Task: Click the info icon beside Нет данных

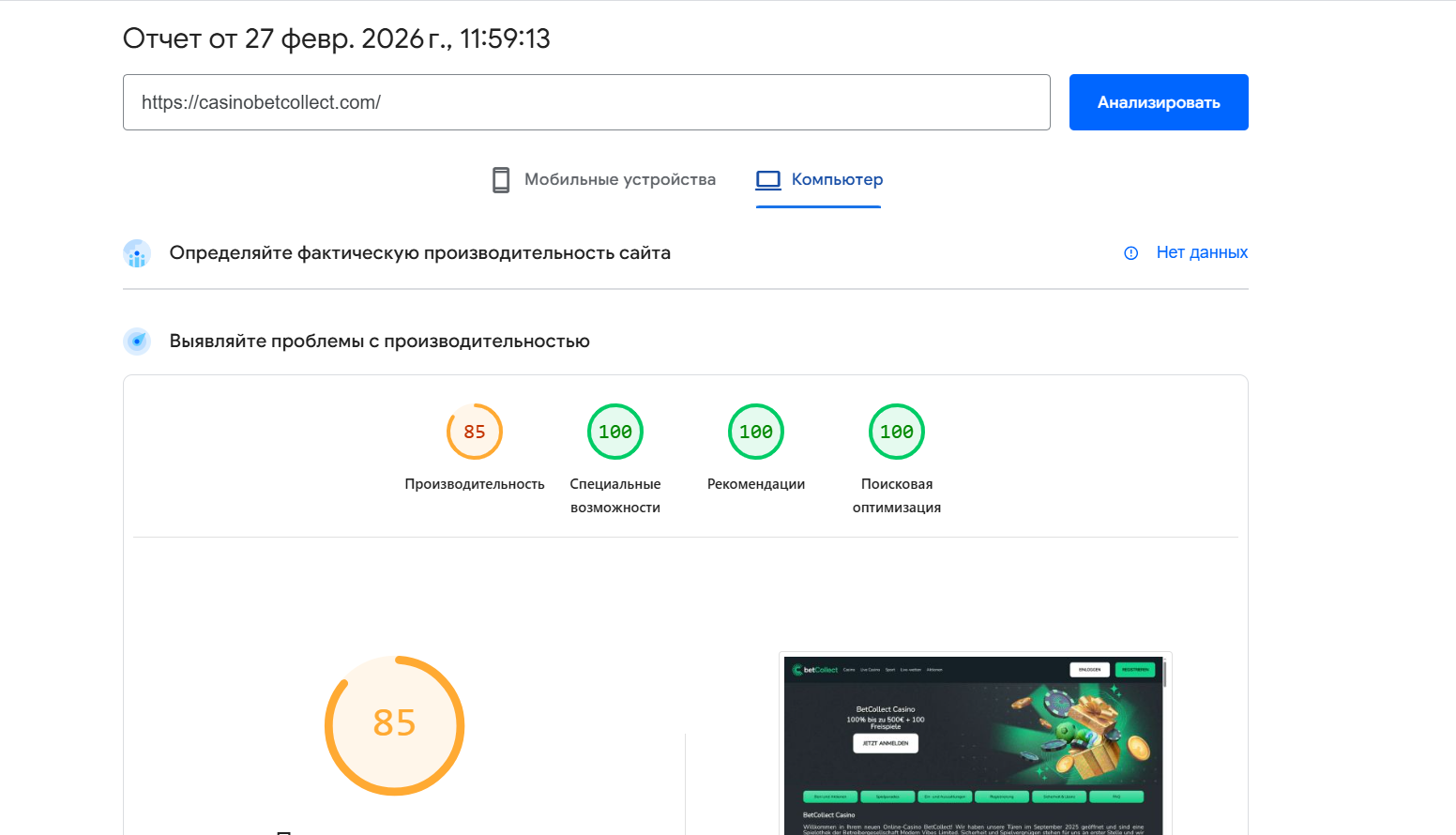Action: pyautogui.click(x=1131, y=253)
